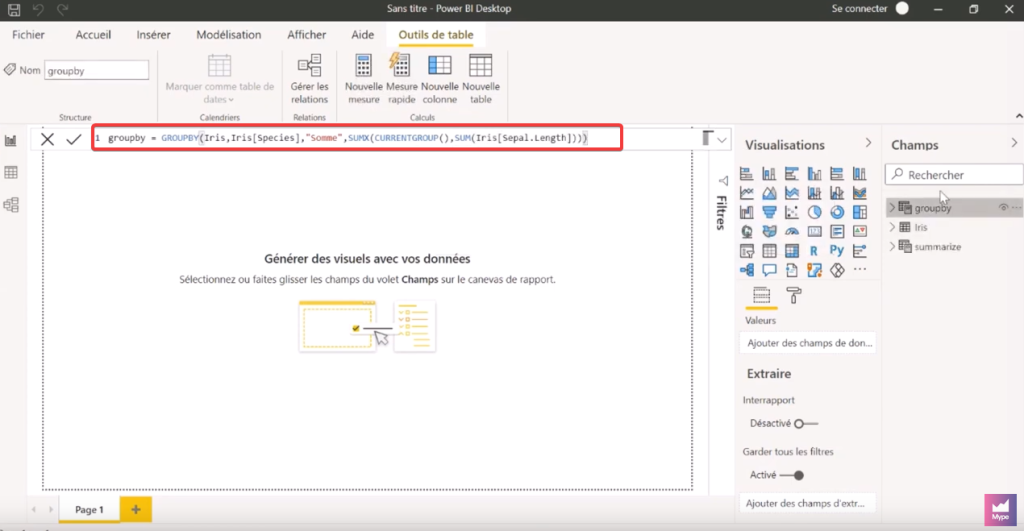The width and height of the screenshot is (1024, 531).
Task: Click the Nom input field
Action: pyautogui.click(x=96, y=71)
